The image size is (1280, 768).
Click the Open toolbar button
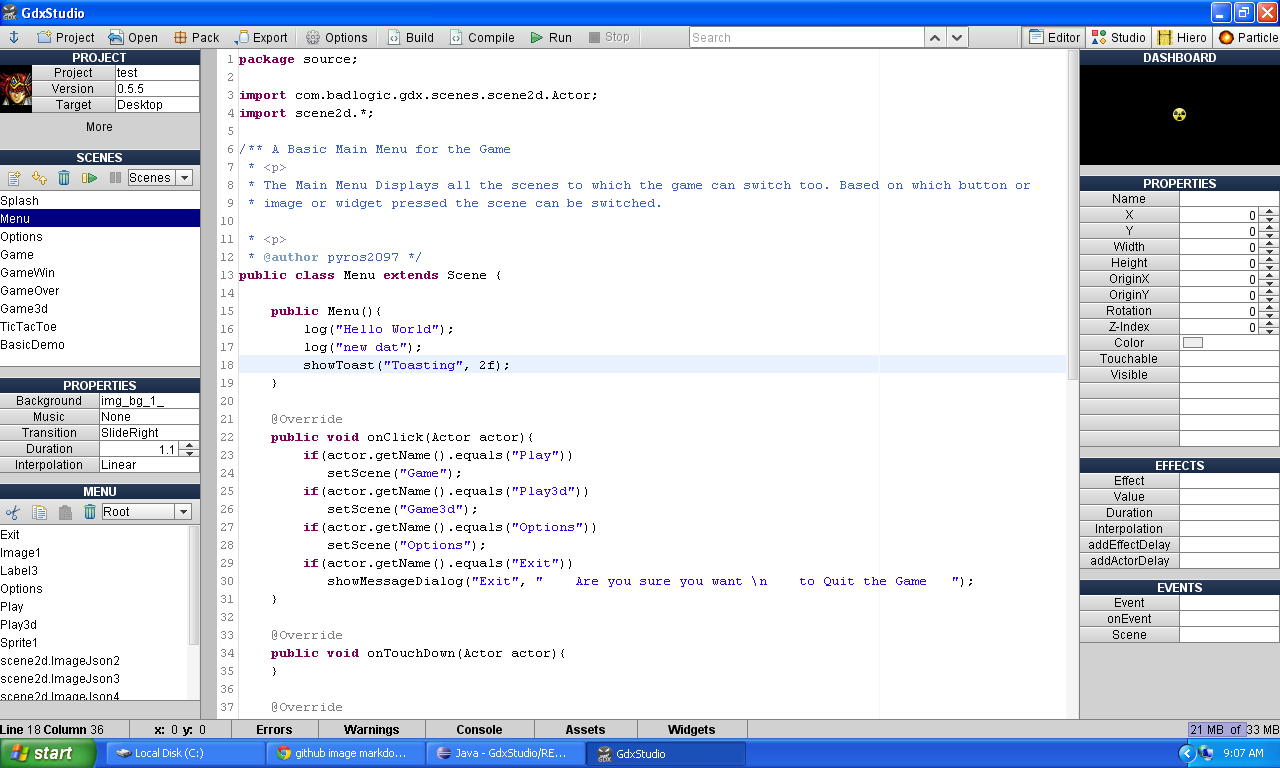(133, 37)
